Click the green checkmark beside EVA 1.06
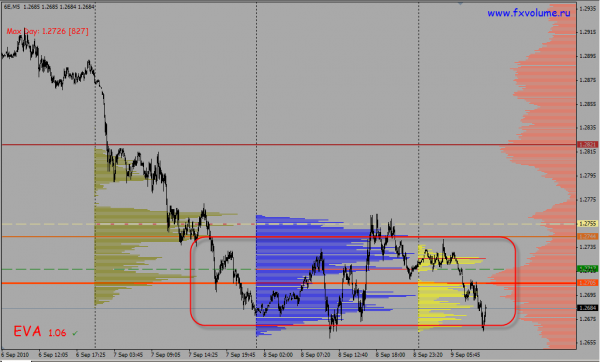600x362 pixels. click(75, 333)
